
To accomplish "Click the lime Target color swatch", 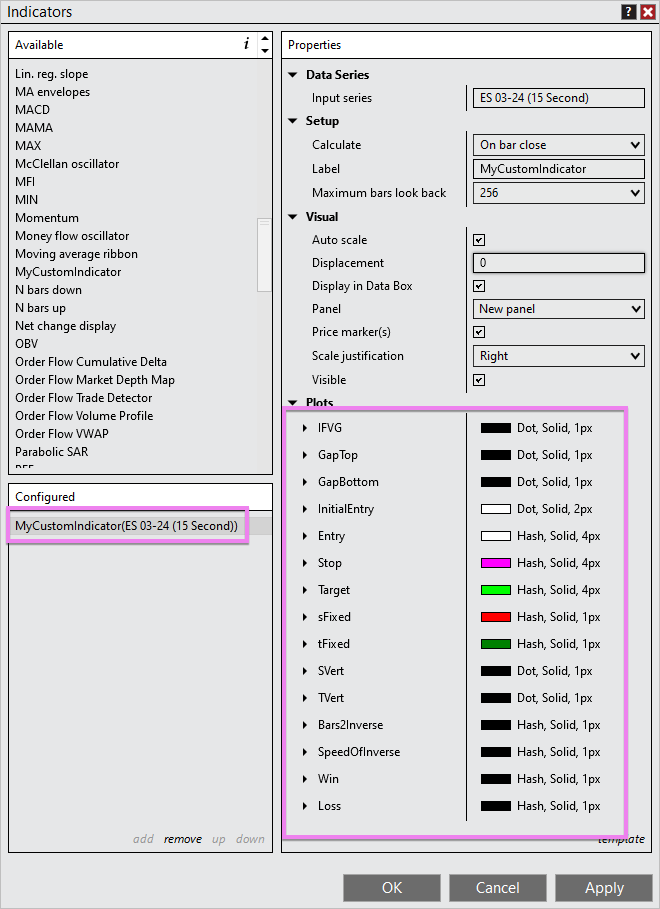I will (x=496, y=590).
